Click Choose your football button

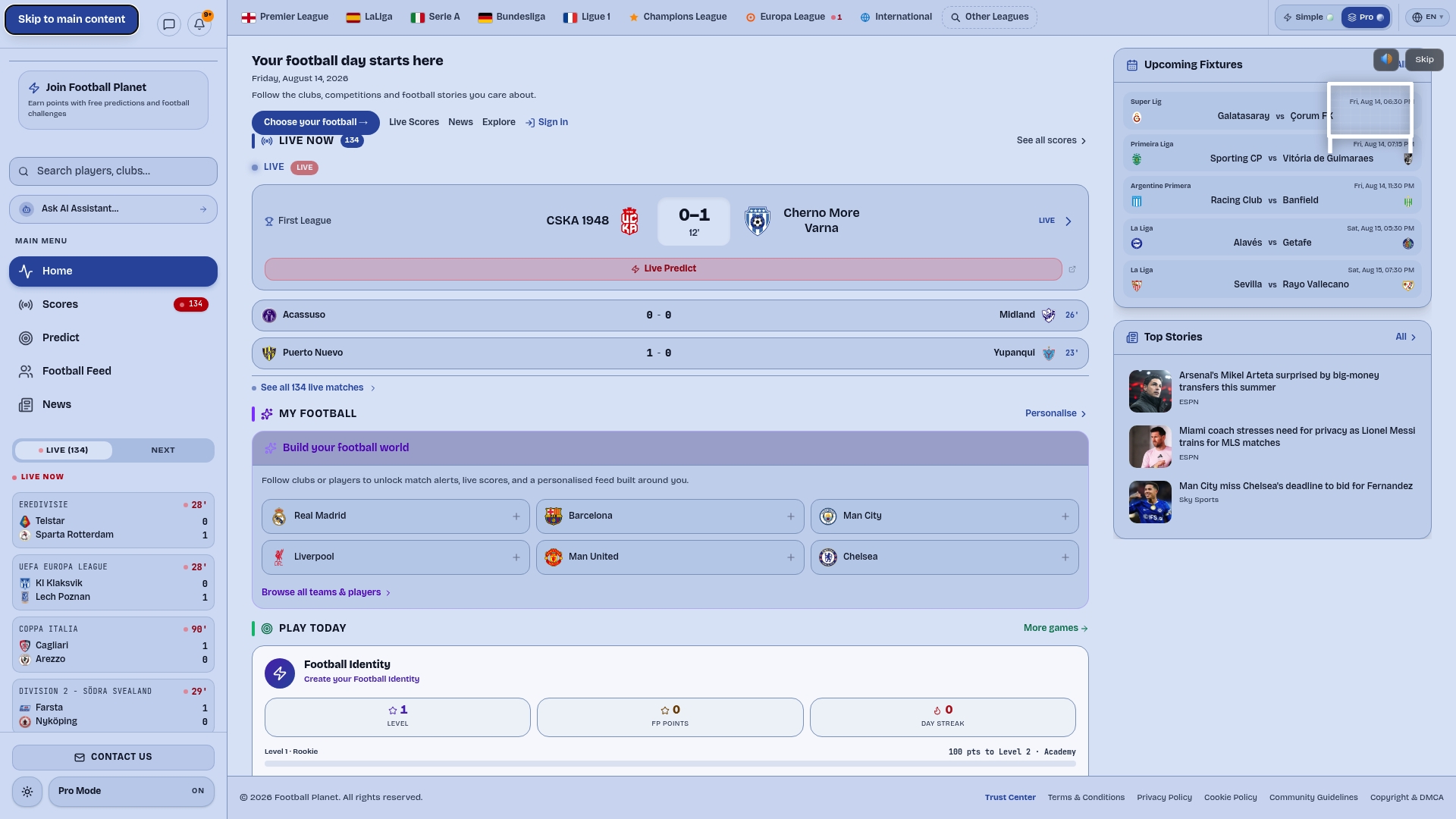(x=315, y=123)
